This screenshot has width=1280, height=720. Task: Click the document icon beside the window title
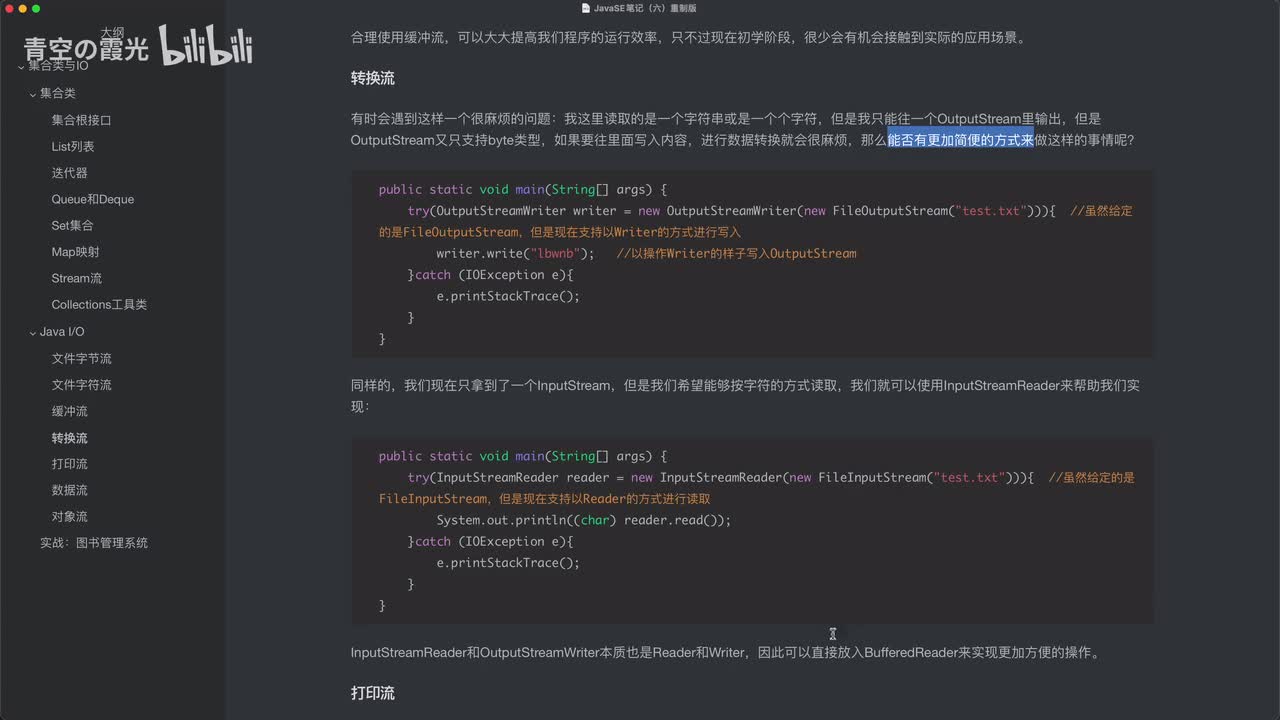click(585, 8)
